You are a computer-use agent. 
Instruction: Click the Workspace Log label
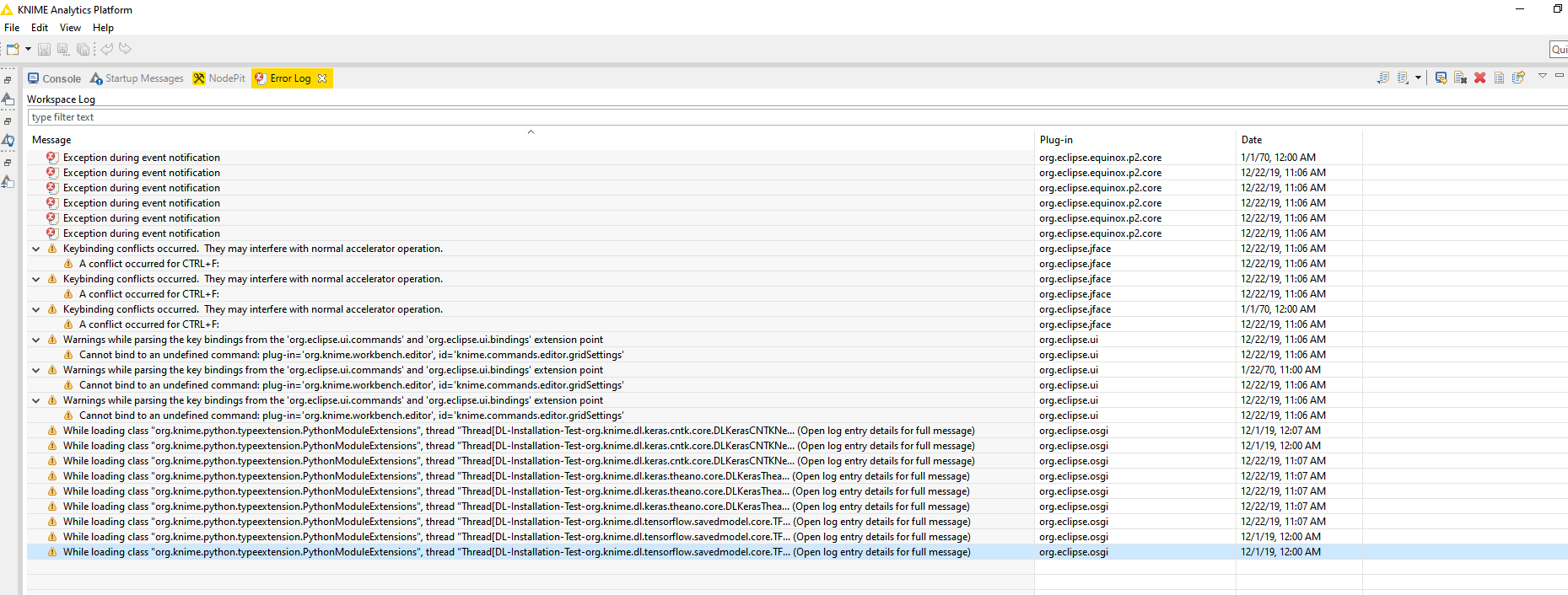(62, 99)
